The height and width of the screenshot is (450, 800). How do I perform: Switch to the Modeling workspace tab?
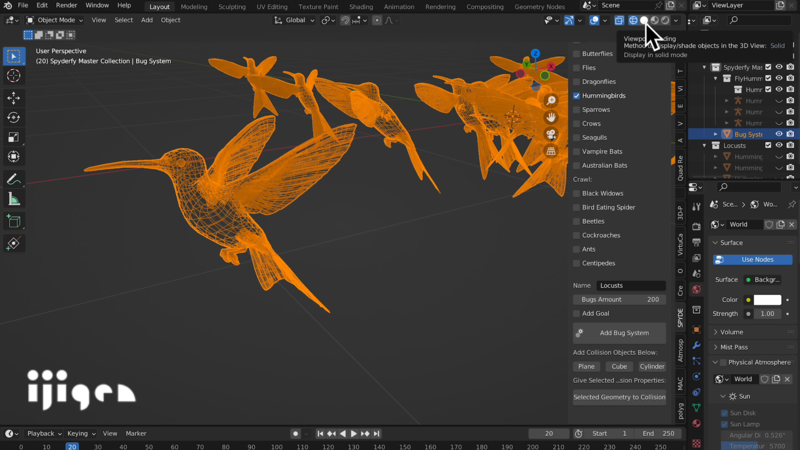click(194, 7)
